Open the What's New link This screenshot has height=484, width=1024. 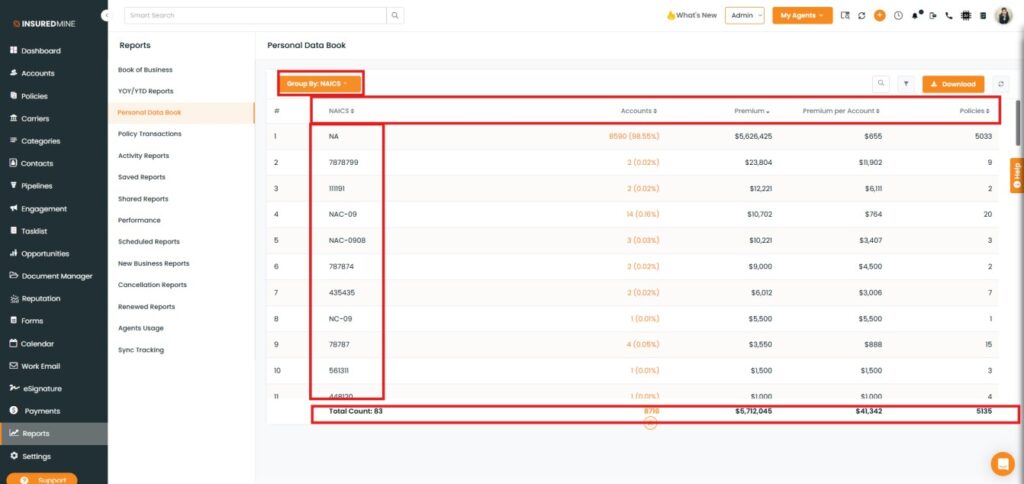(x=691, y=16)
